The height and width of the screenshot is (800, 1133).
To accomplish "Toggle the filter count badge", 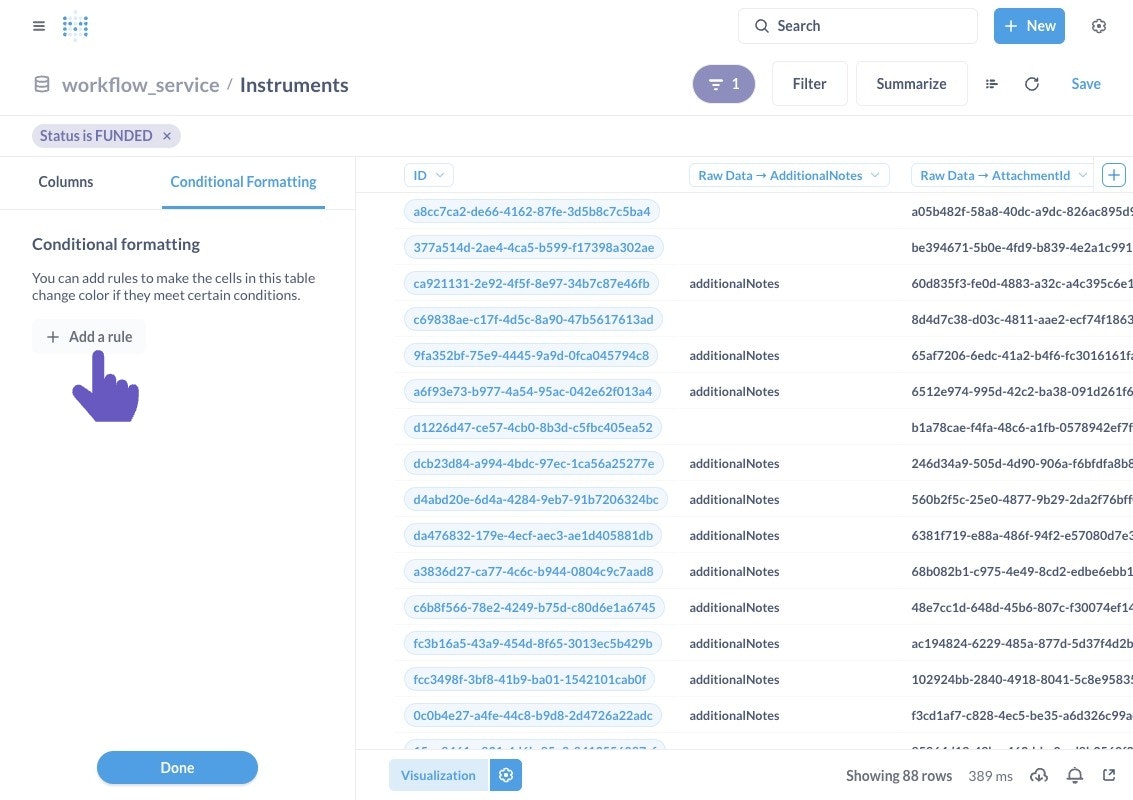I will tap(724, 84).
